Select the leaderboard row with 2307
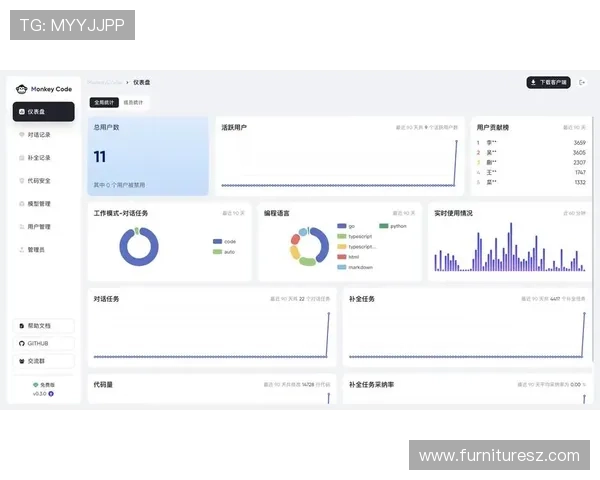 [x=531, y=162]
